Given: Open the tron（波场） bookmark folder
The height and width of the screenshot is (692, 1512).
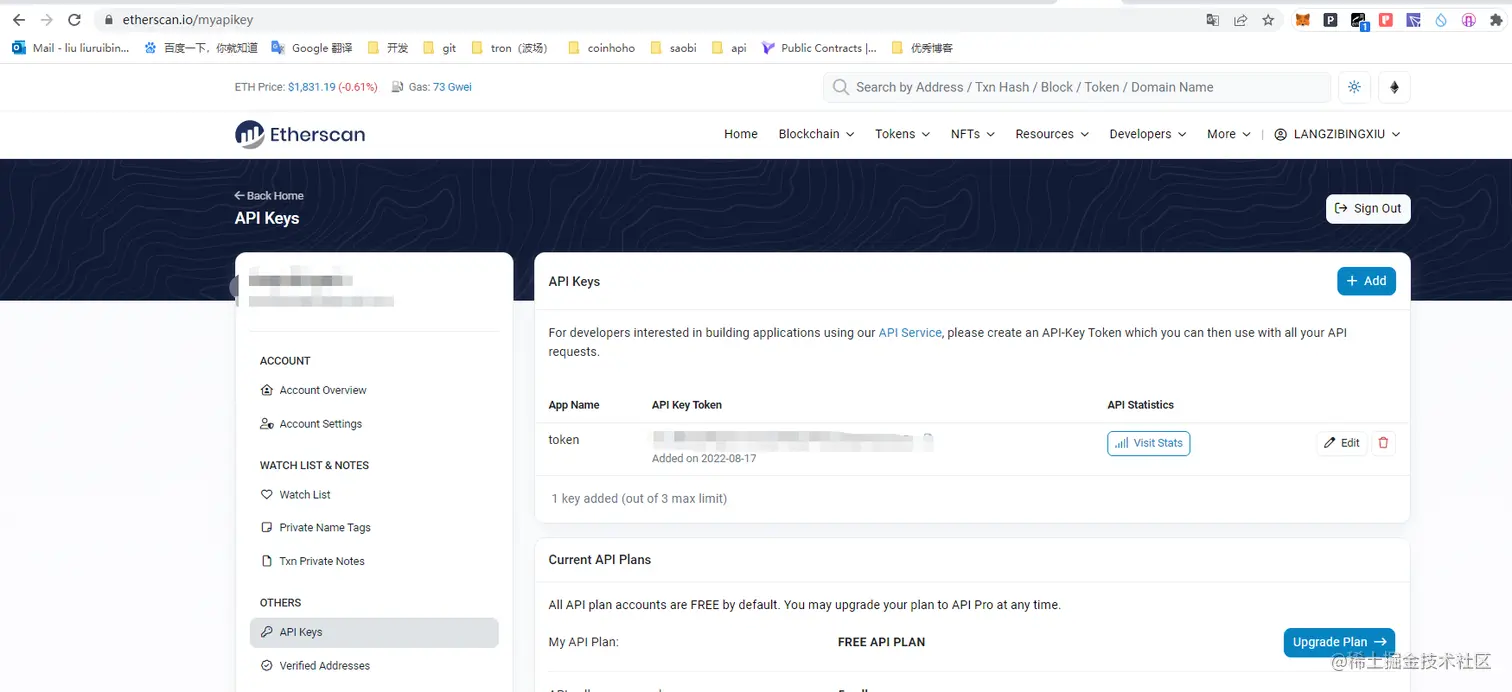Looking at the screenshot, I should coord(510,48).
